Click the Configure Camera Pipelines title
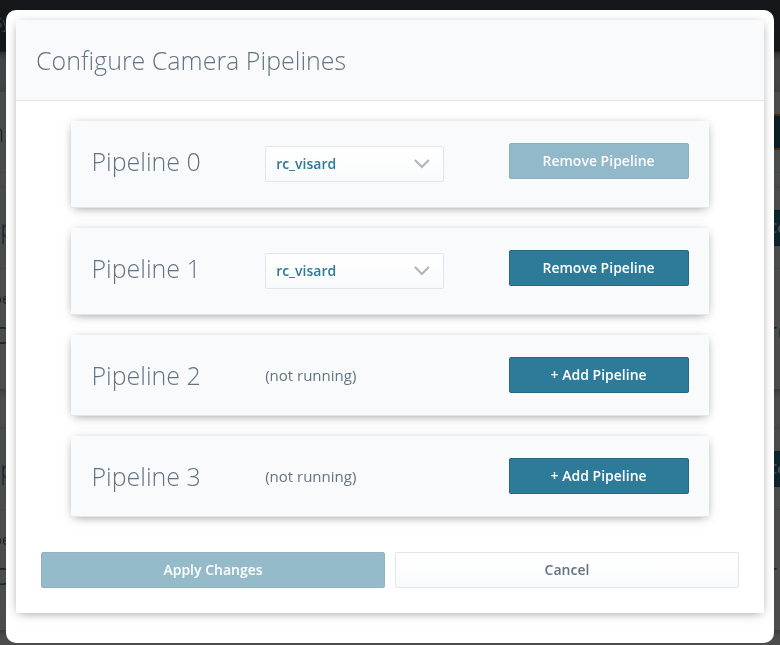Viewport: 780px width, 645px height. [x=191, y=61]
